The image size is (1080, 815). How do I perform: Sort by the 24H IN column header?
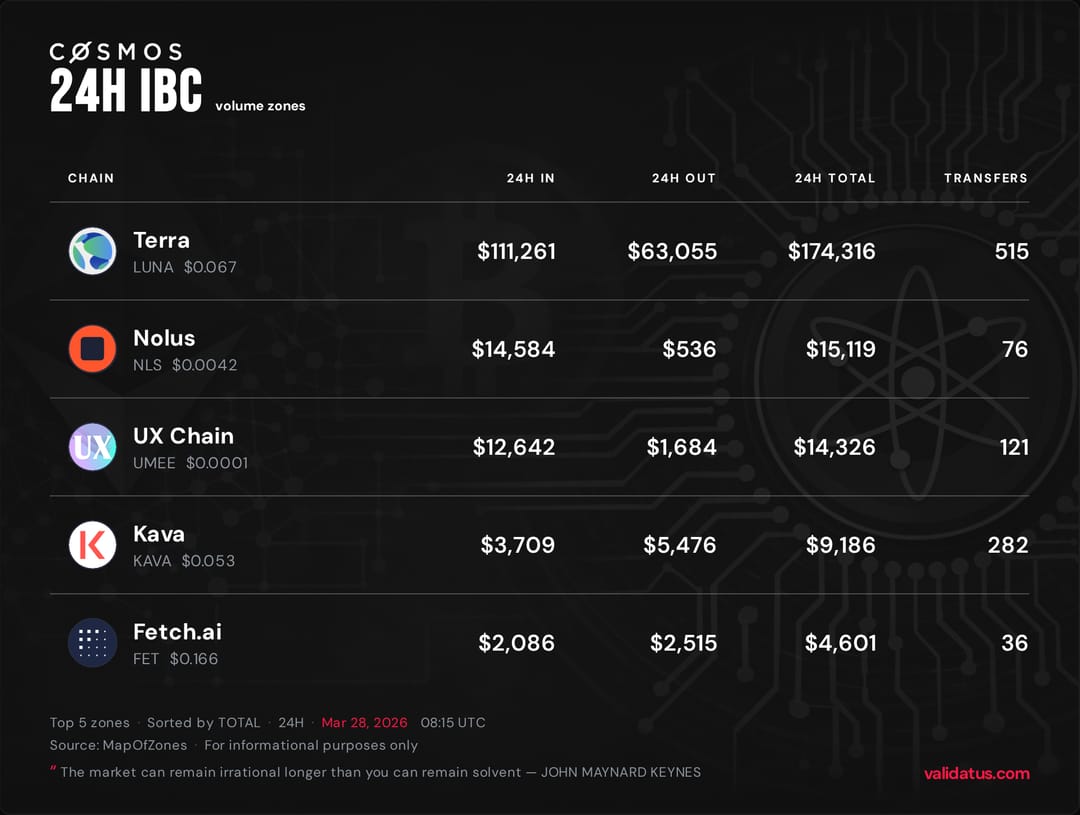click(x=530, y=178)
